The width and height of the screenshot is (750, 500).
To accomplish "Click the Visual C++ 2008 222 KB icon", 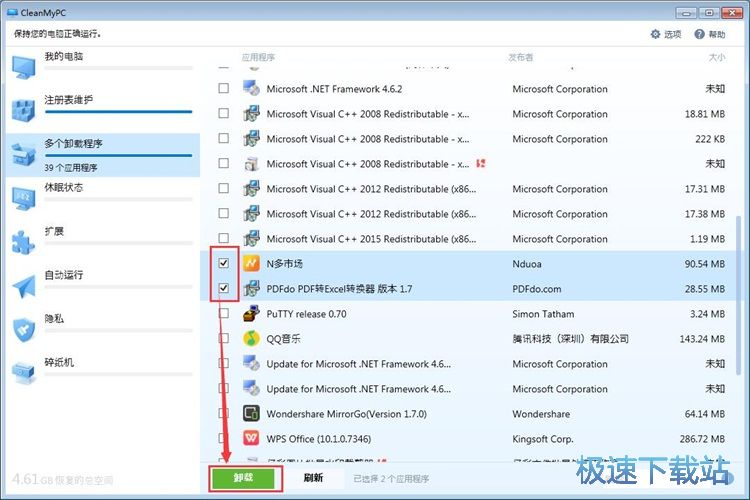I will [x=252, y=138].
